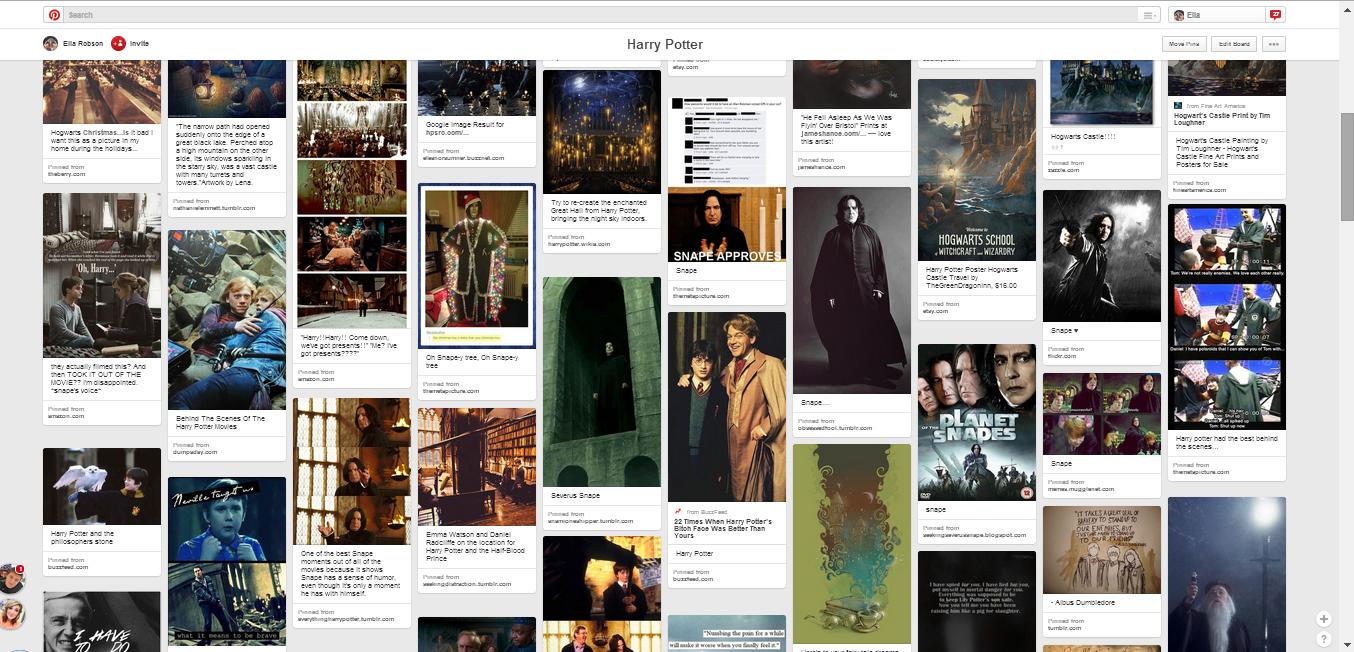Focus the Search input field
This screenshot has height=652, width=1354.
click(x=600, y=15)
